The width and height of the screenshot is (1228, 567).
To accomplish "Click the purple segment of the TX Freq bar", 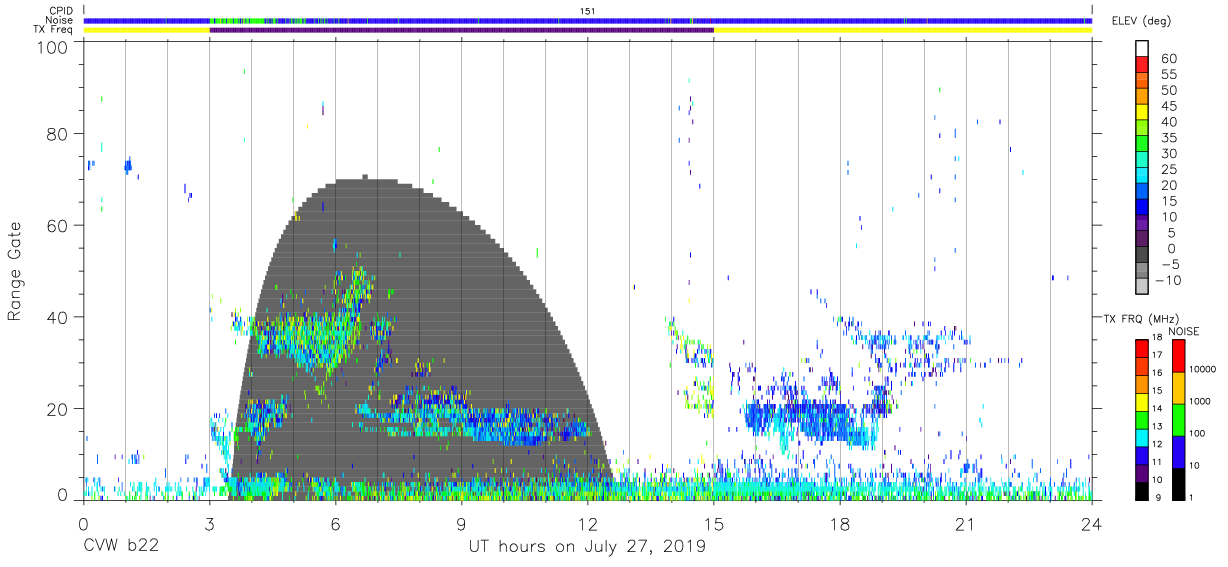I will coord(461,30).
